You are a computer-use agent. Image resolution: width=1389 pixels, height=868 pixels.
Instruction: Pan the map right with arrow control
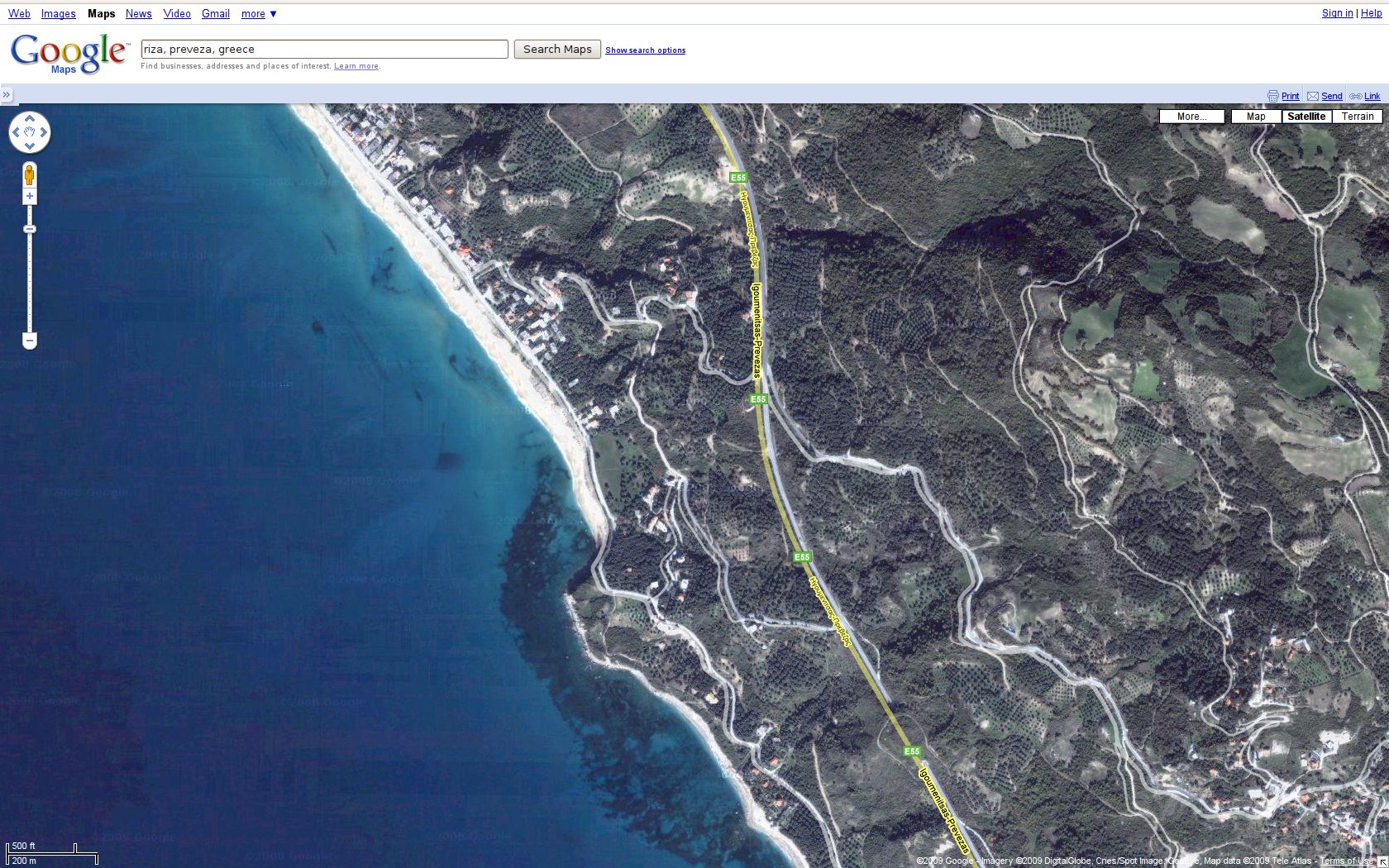(x=44, y=132)
